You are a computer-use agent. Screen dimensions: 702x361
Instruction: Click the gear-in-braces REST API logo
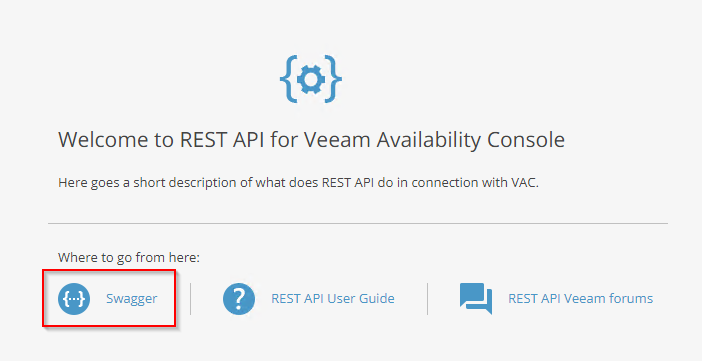coord(311,79)
